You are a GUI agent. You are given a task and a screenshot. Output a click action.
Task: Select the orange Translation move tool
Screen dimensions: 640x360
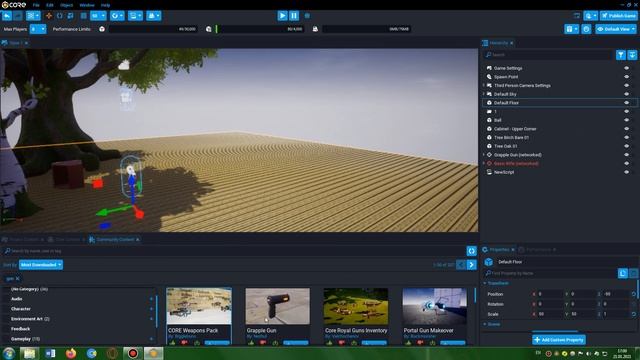coord(49,16)
